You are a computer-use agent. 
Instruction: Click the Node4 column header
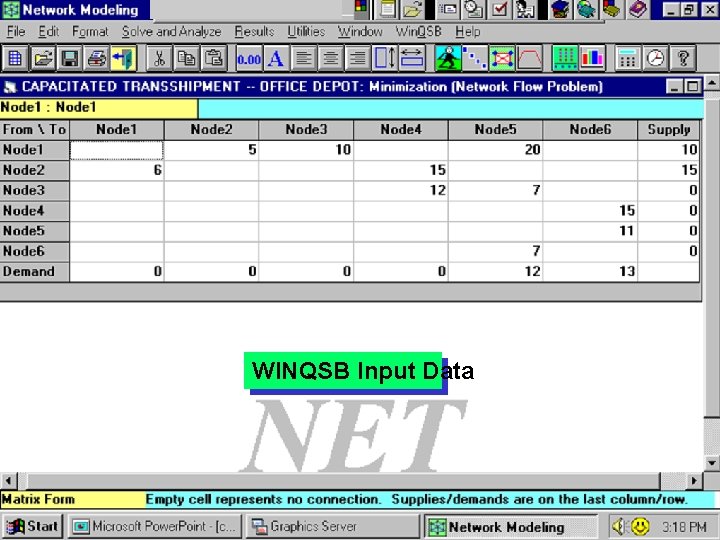pyautogui.click(x=400, y=130)
